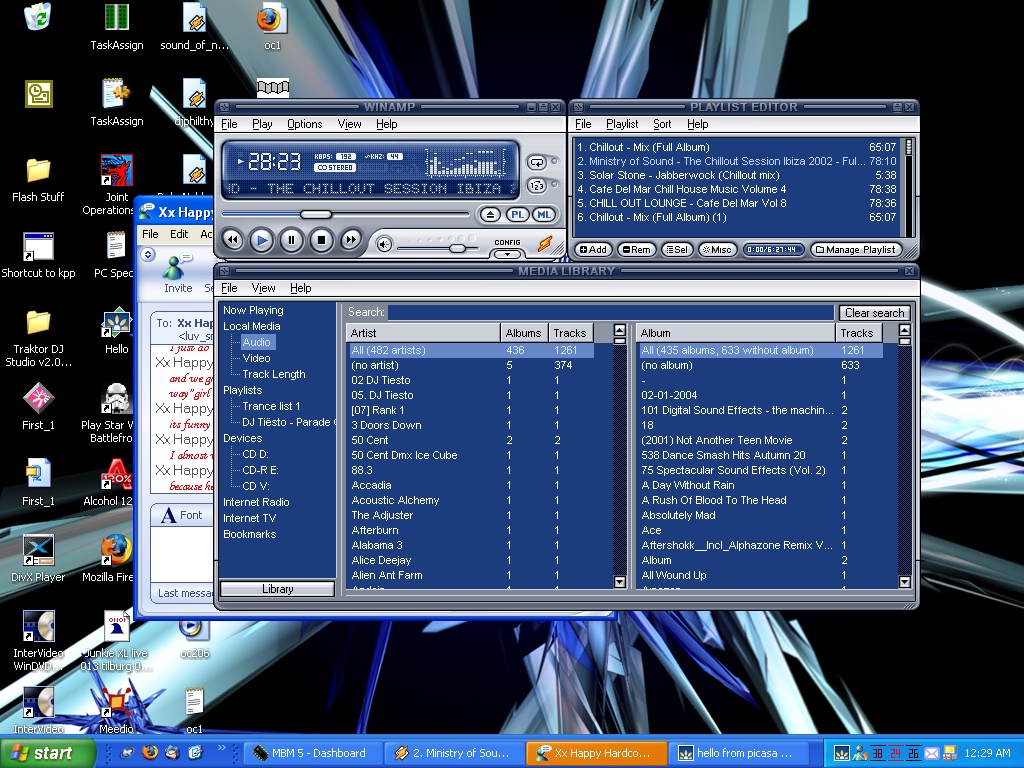Click the artist list scroll-down arrow

point(620,582)
